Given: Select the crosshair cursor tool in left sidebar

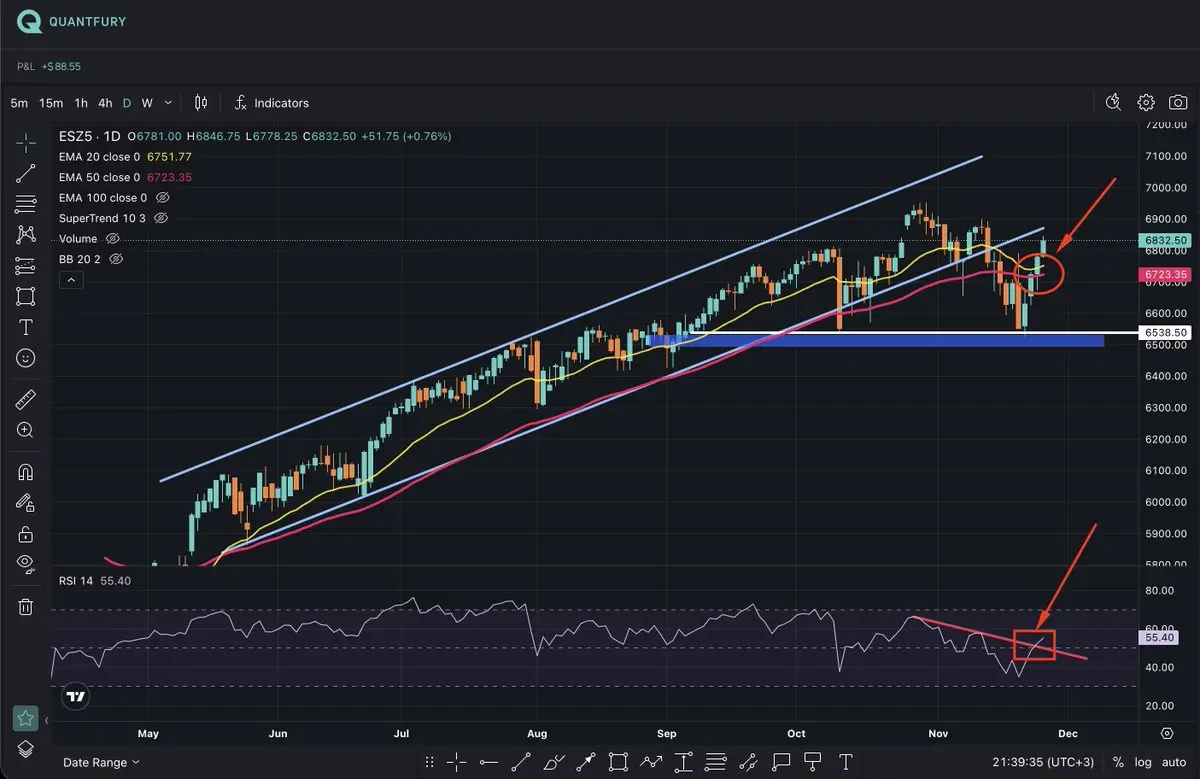Looking at the screenshot, I should pos(26,143).
